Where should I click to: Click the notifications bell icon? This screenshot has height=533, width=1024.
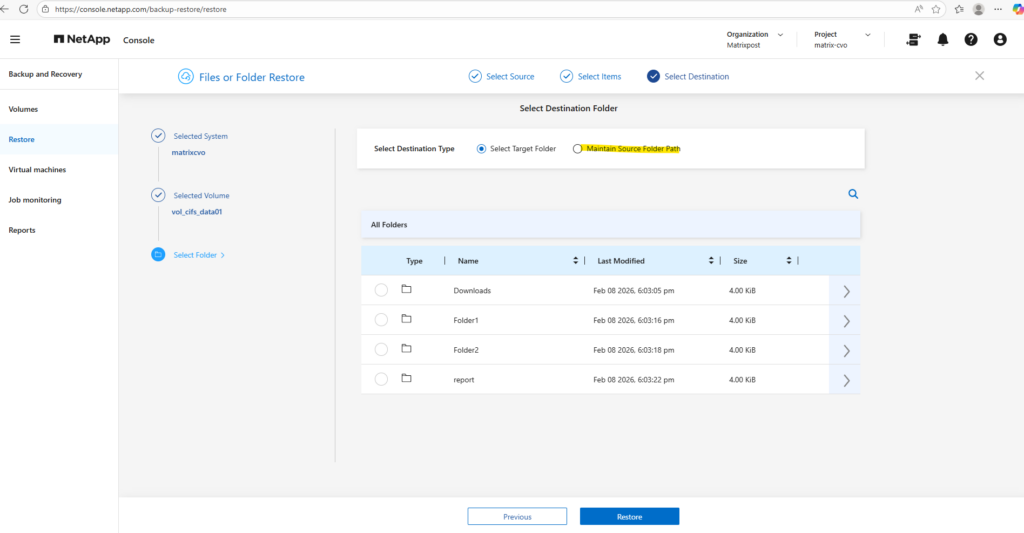tap(942, 40)
